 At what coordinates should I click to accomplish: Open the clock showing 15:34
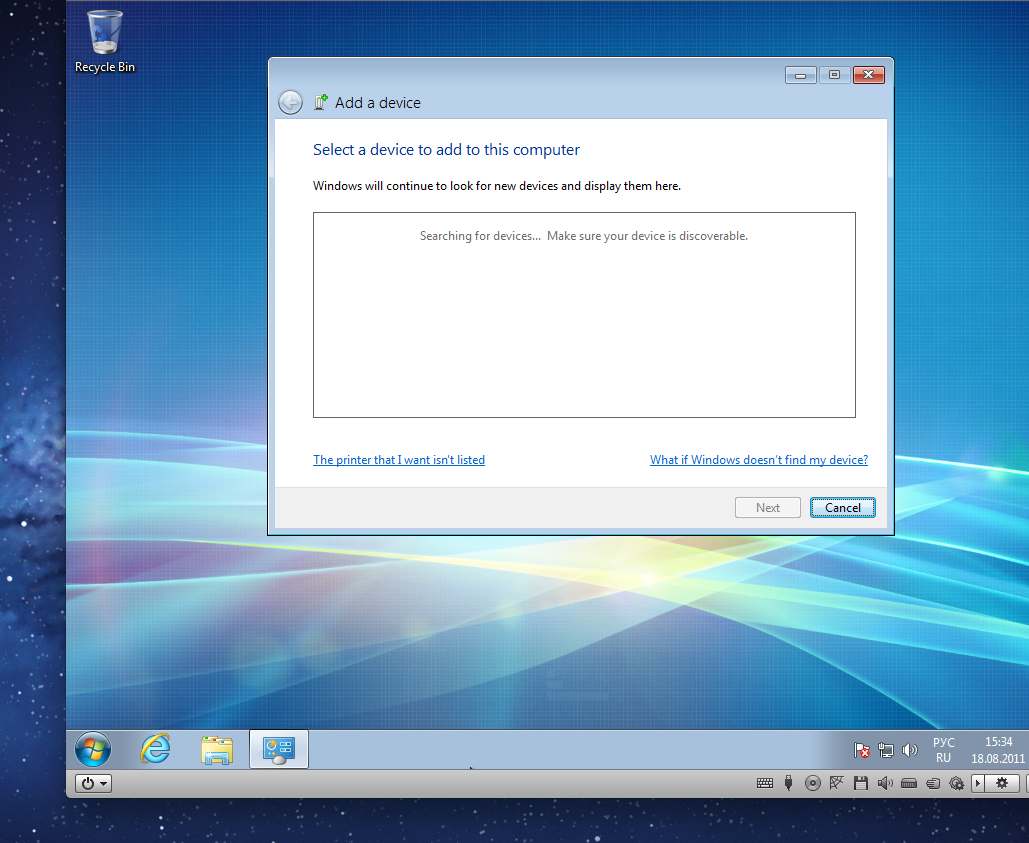click(x=998, y=750)
